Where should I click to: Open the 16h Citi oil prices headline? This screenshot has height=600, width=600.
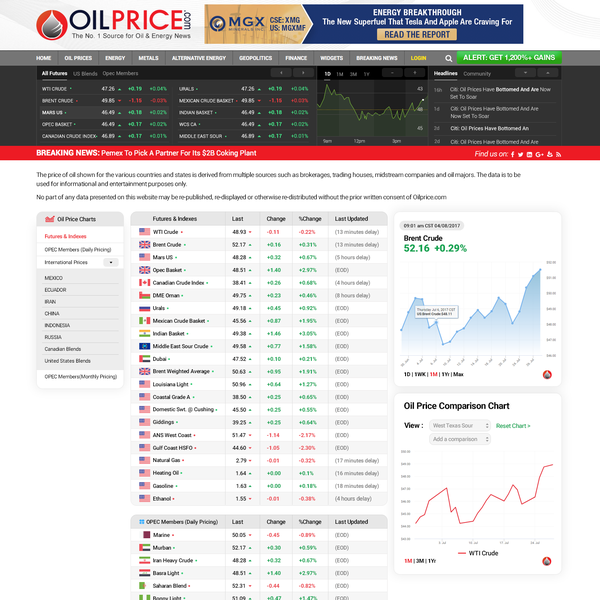pyautogui.click(x=500, y=93)
